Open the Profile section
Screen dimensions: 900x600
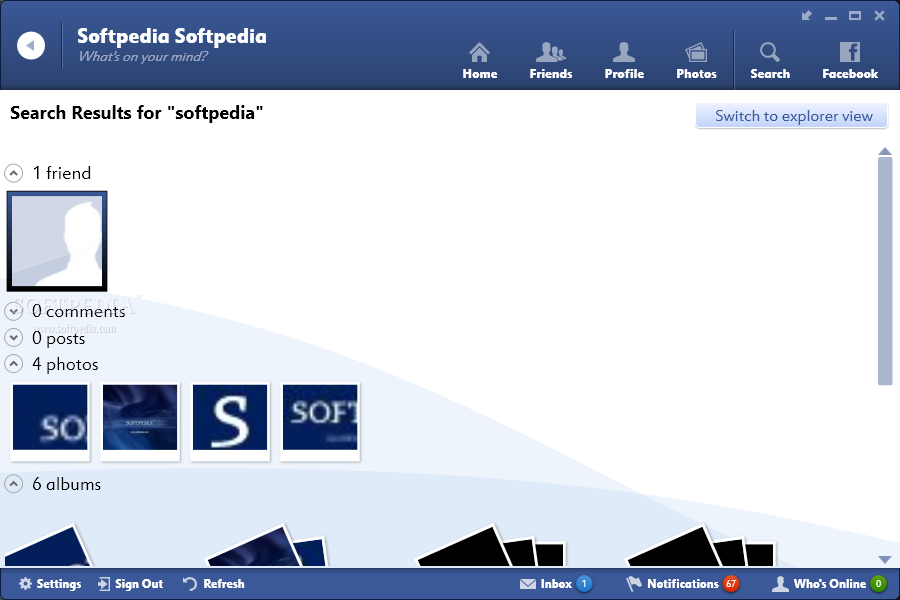624,61
